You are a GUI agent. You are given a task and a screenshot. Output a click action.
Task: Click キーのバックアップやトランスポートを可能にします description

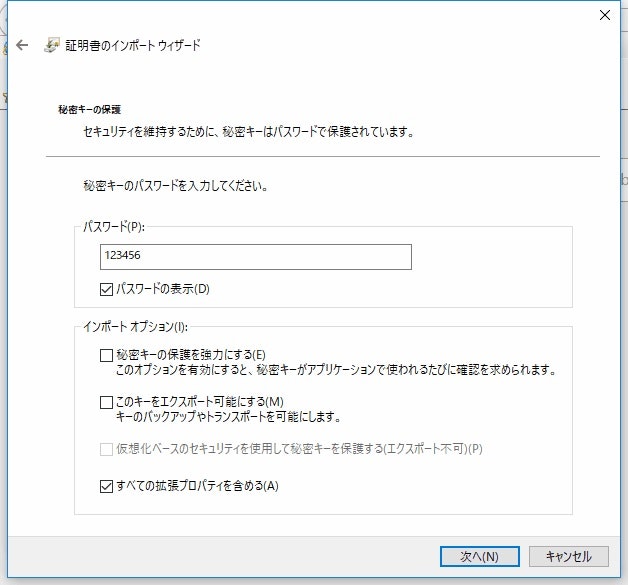pos(228,417)
